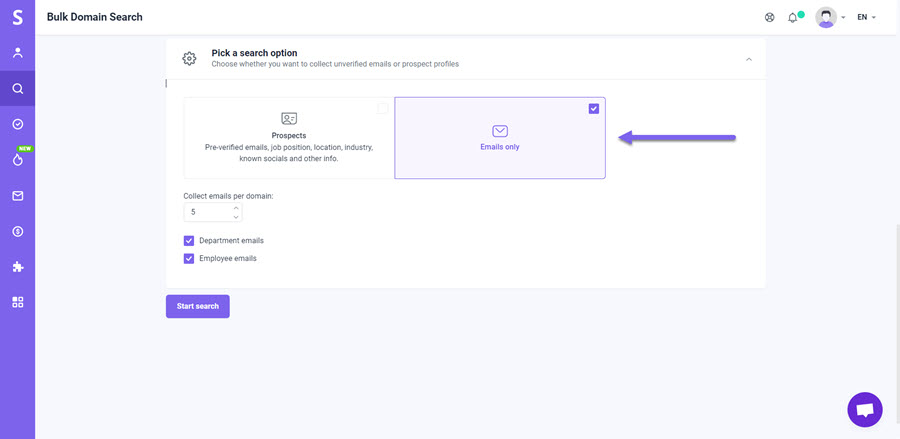Click the Snov.io S logo

tap(18, 17)
